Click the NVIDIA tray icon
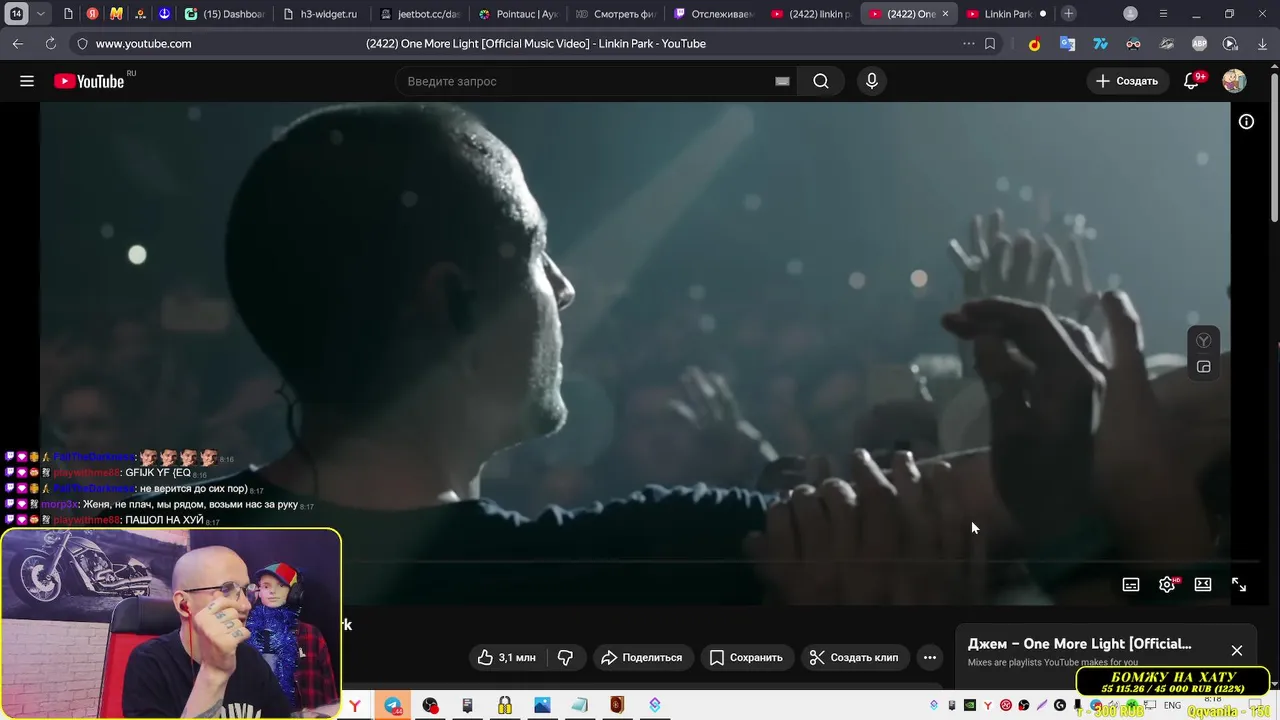 tap(970, 705)
